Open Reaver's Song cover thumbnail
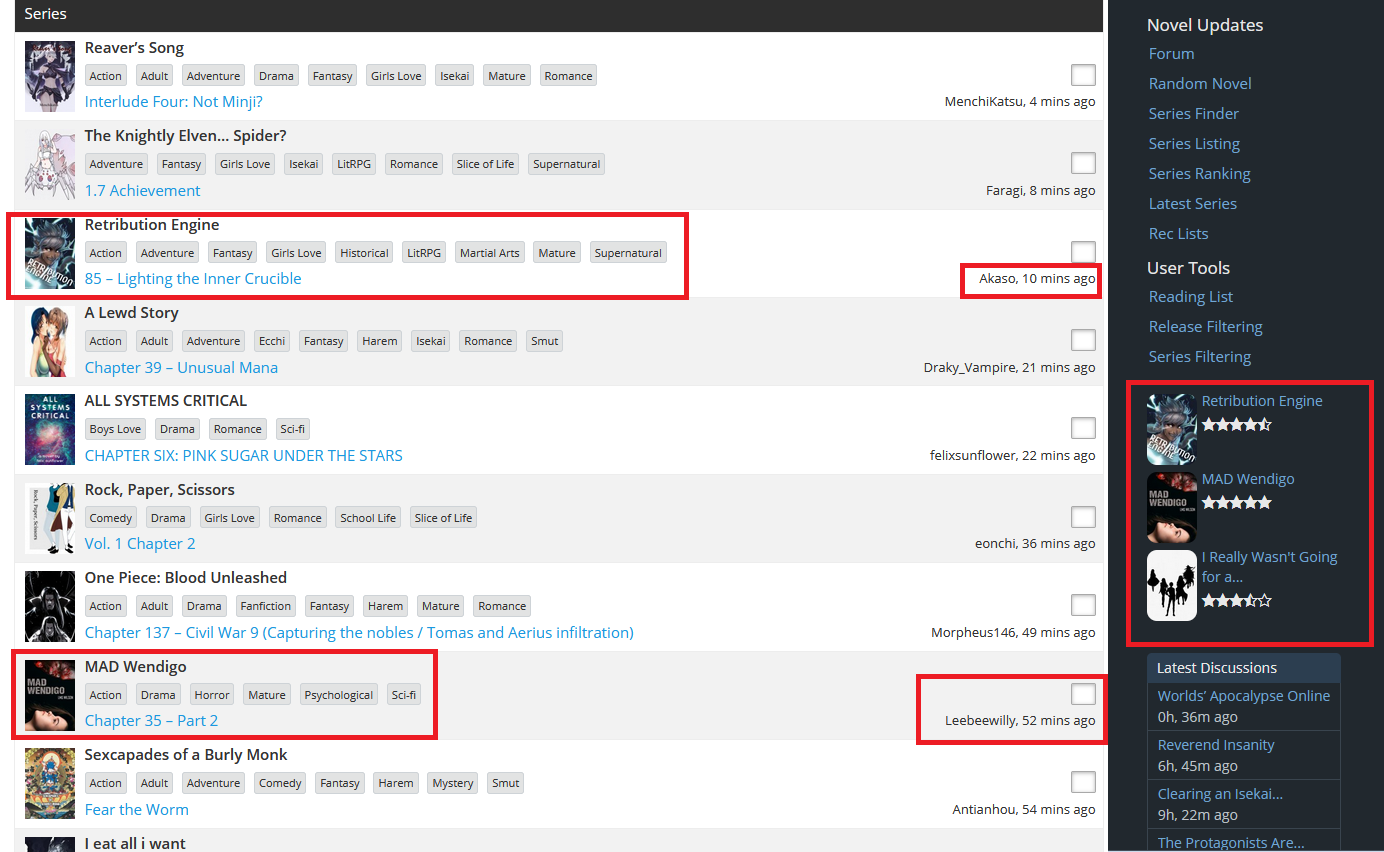This screenshot has width=1384, height=852. pyautogui.click(x=50, y=76)
